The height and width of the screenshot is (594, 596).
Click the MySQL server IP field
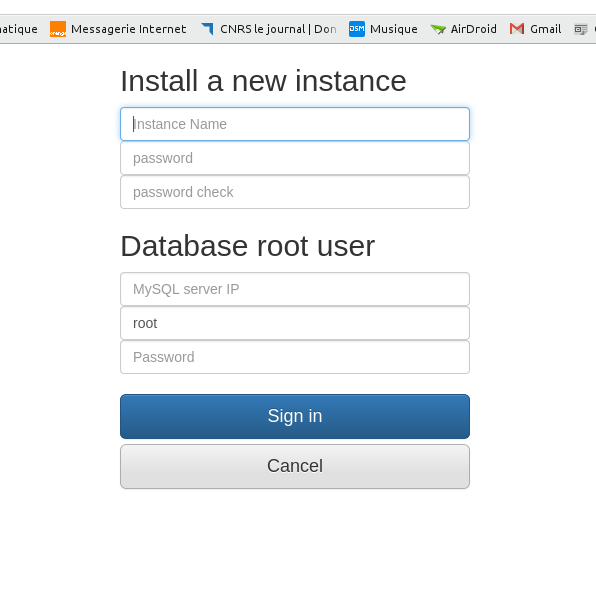tap(295, 289)
